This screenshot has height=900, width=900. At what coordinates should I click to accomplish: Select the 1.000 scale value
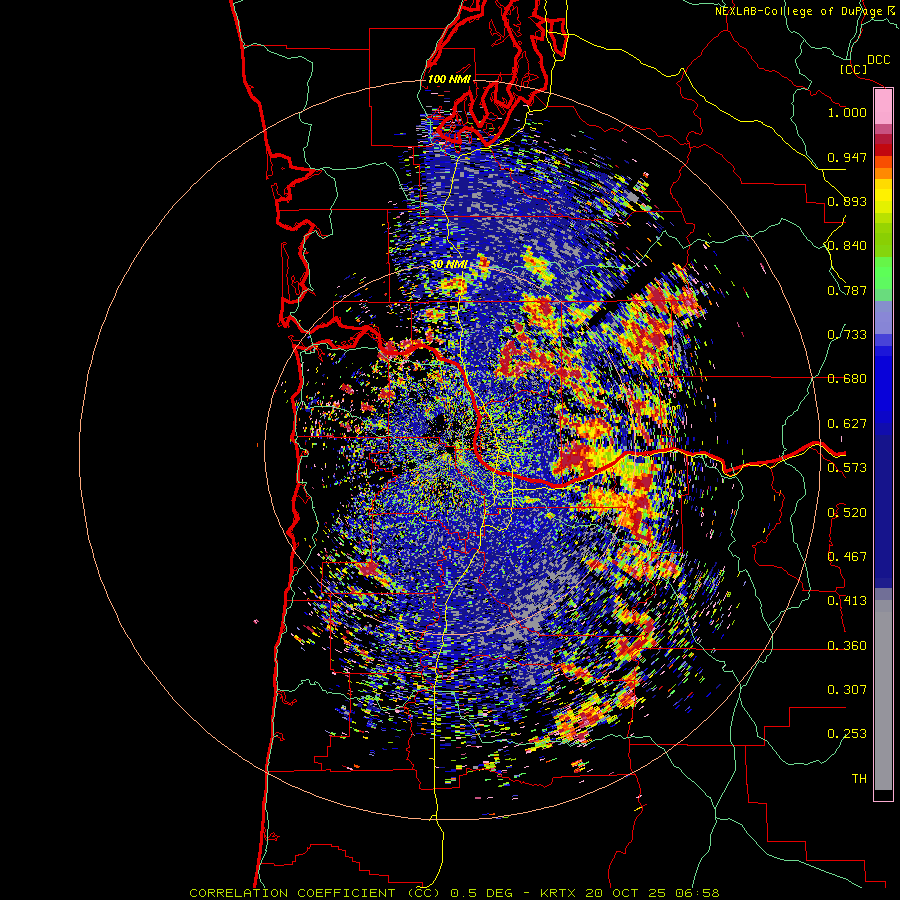(847, 112)
